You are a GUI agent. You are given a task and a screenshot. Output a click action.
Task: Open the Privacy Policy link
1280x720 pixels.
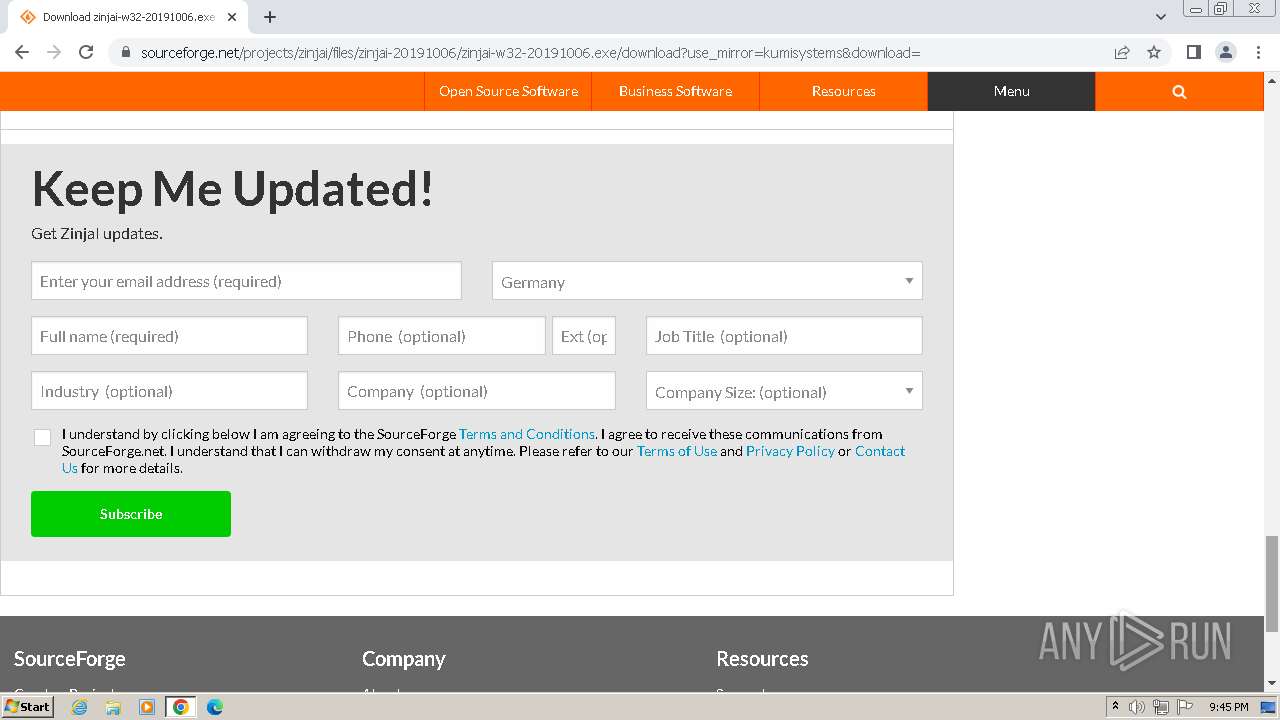coord(790,451)
